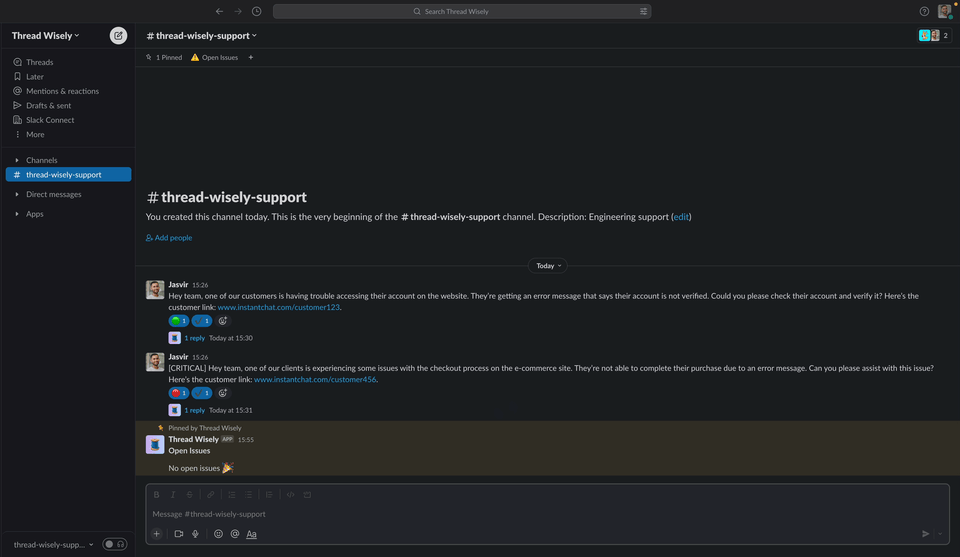This screenshot has height=557, width=960.
Task: Start a bulleted list in composer
Action: point(249,495)
